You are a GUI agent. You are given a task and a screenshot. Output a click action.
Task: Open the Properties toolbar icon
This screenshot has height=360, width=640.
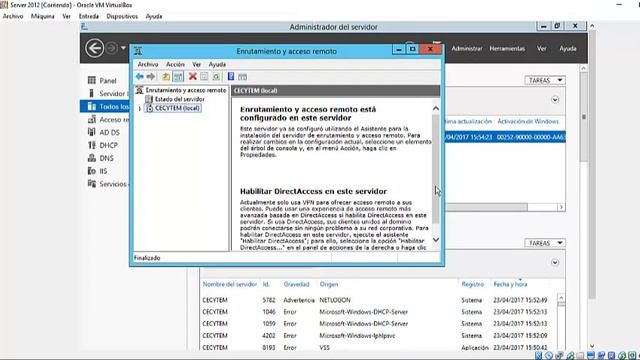204,77
